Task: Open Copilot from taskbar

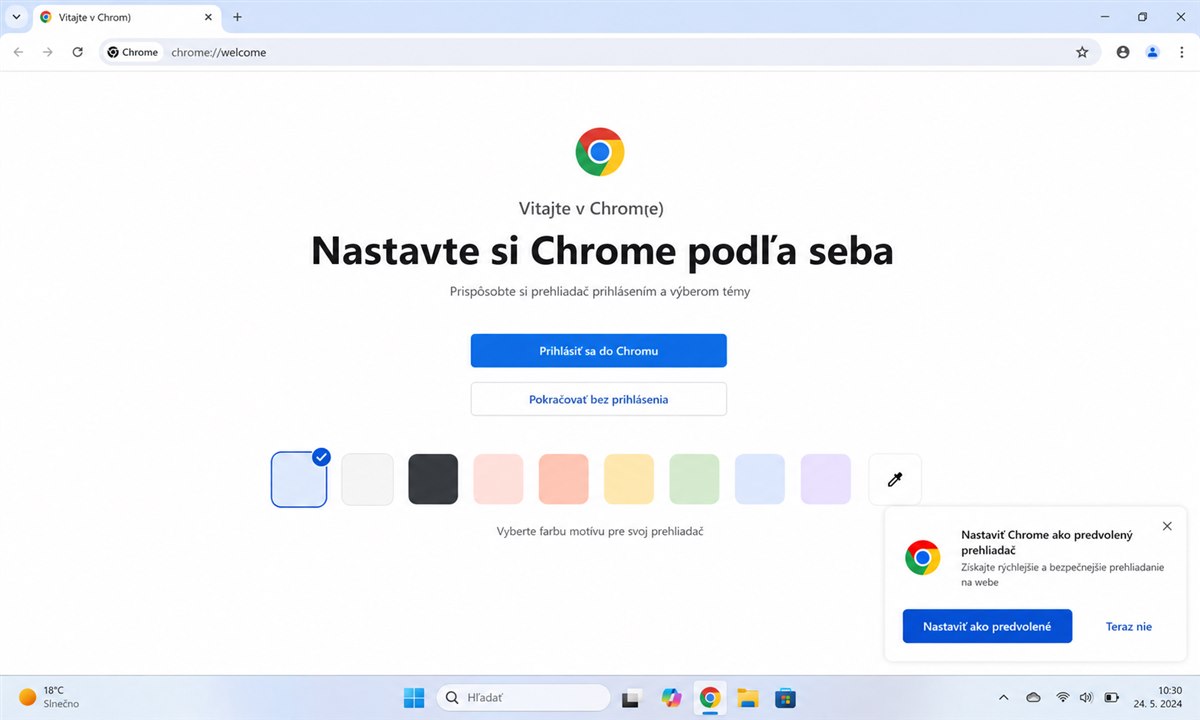Action: 671,698
